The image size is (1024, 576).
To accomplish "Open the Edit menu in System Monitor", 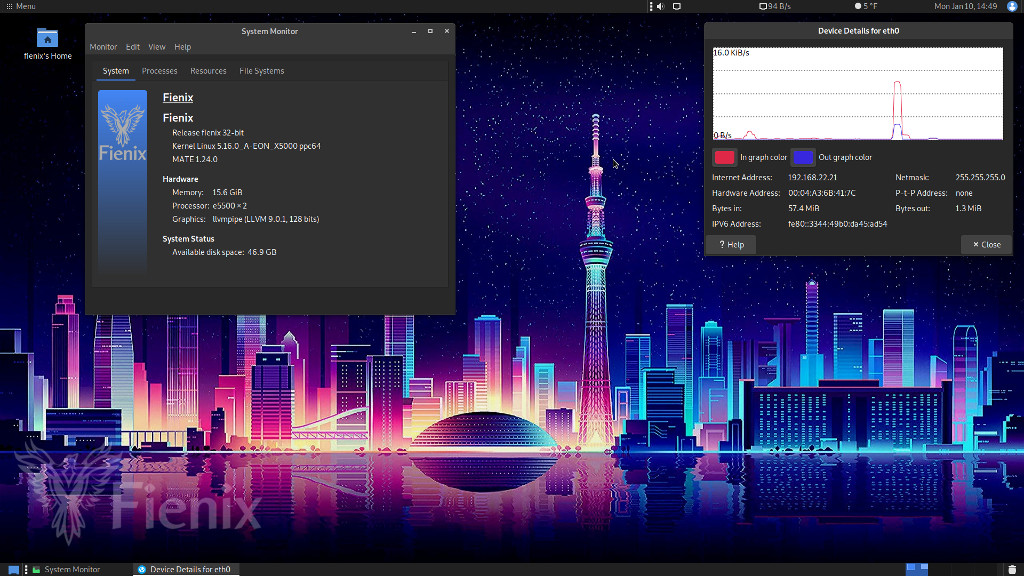I will coord(133,47).
